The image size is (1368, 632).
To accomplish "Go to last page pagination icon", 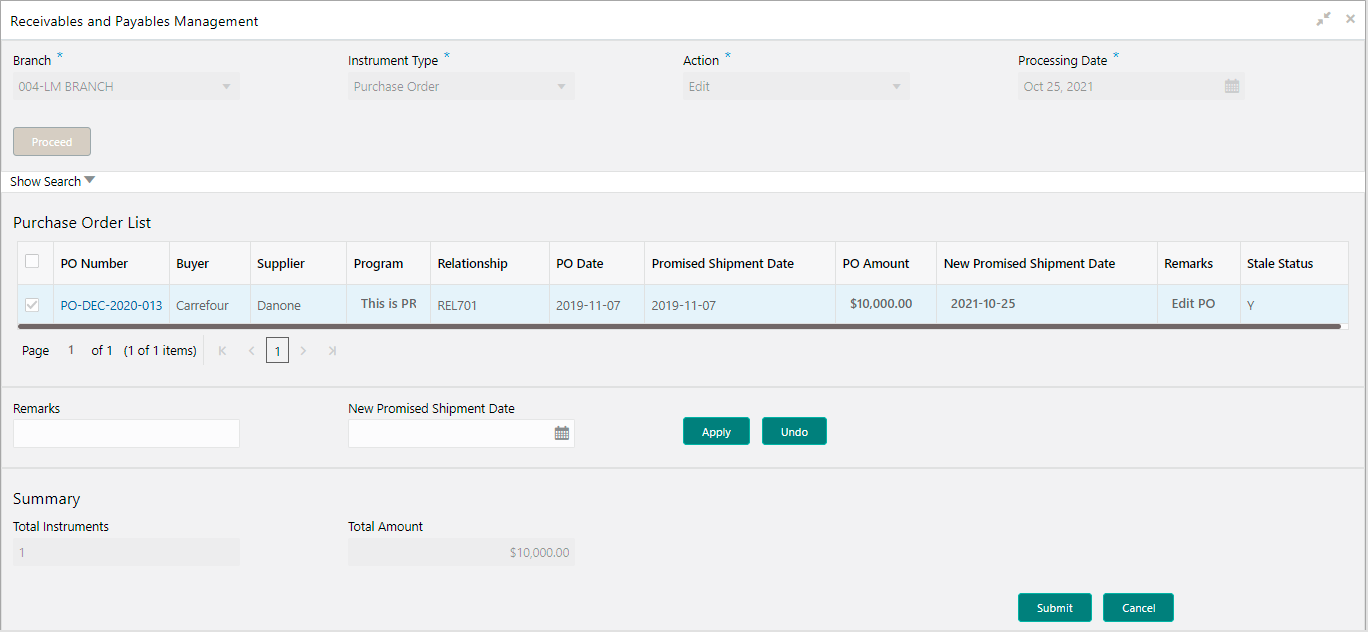I will click(332, 351).
